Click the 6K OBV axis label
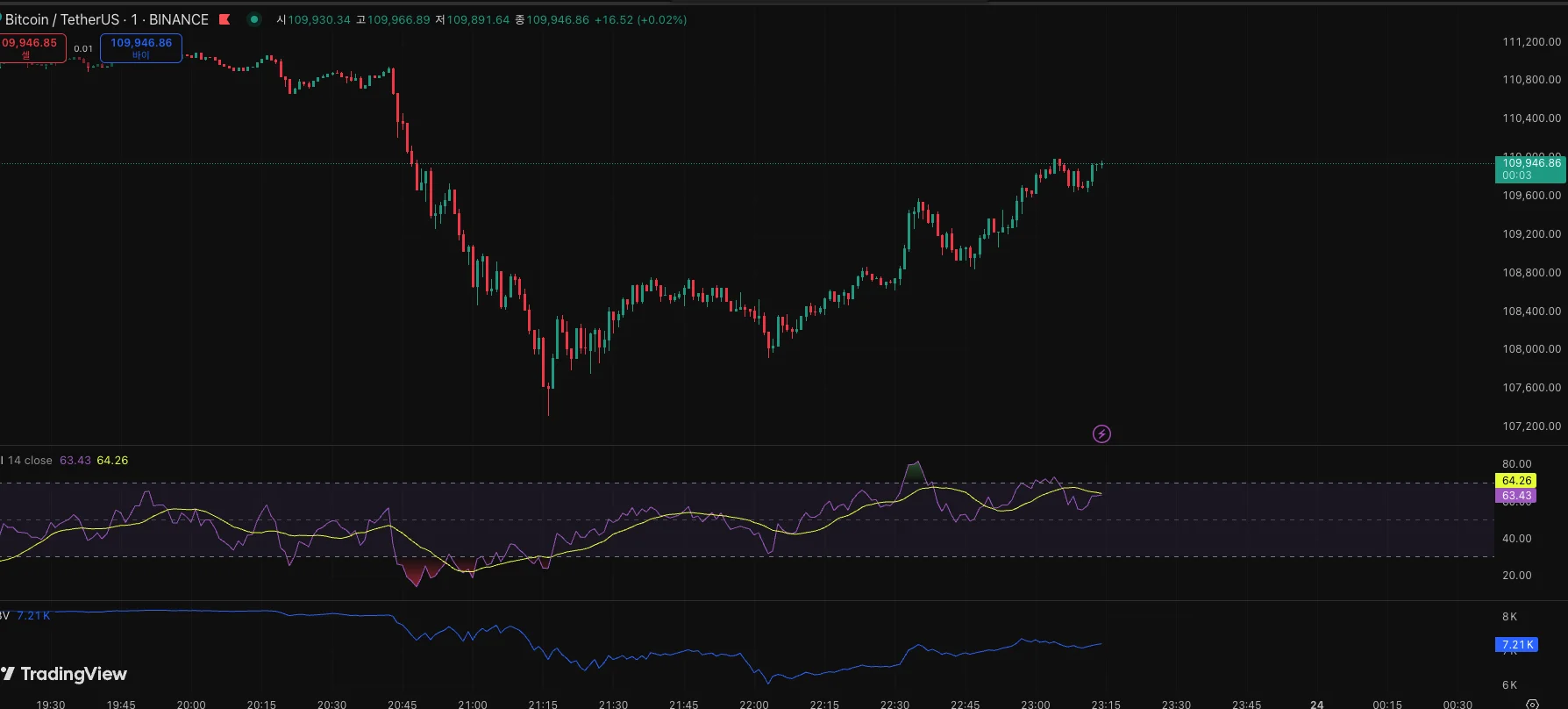Viewport: 1568px width, 709px height. click(1510, 685)
